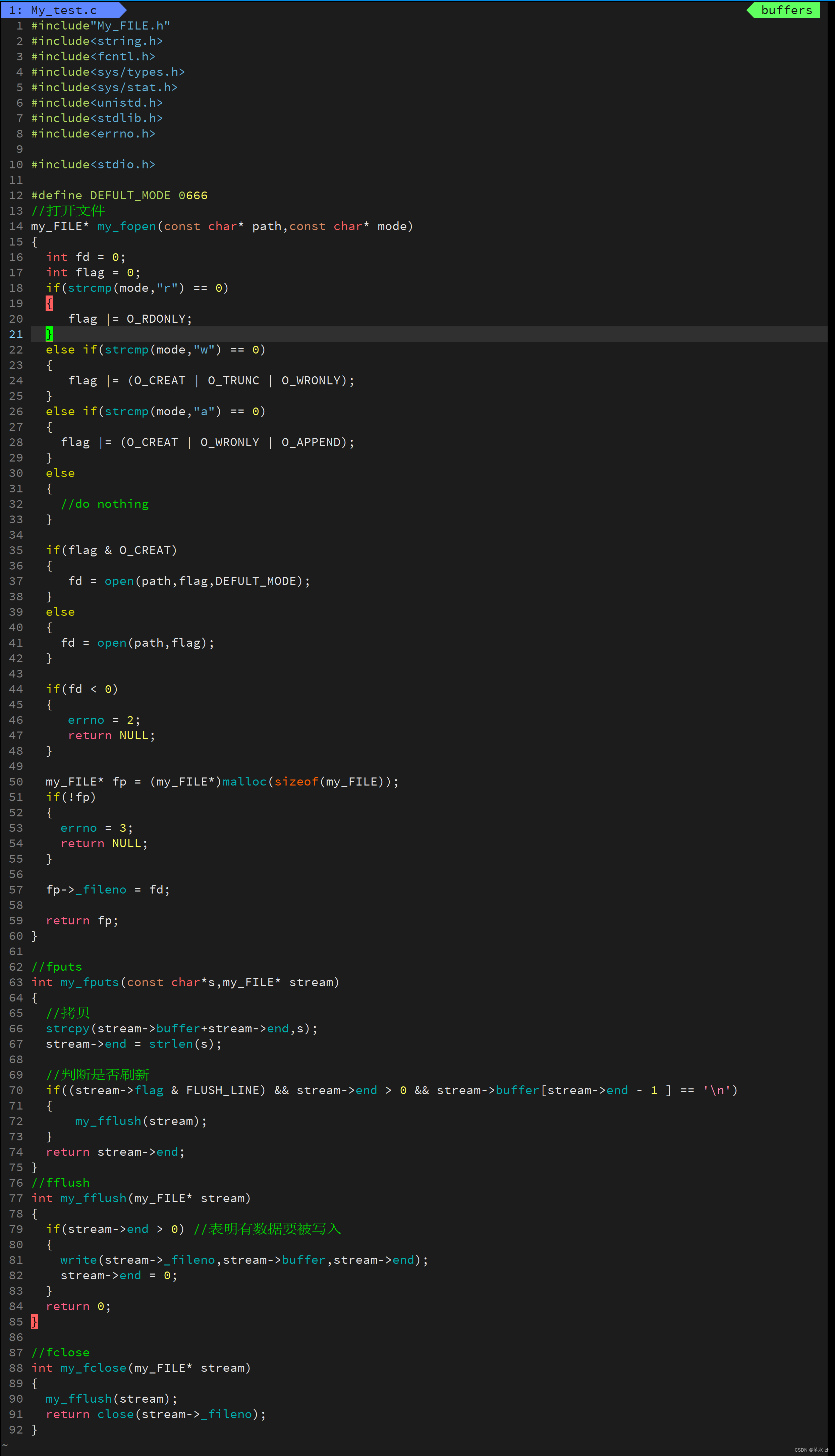835x1456 pixels.
Task: Click 'errno = 2;' statement
Action: coord(104,720)
